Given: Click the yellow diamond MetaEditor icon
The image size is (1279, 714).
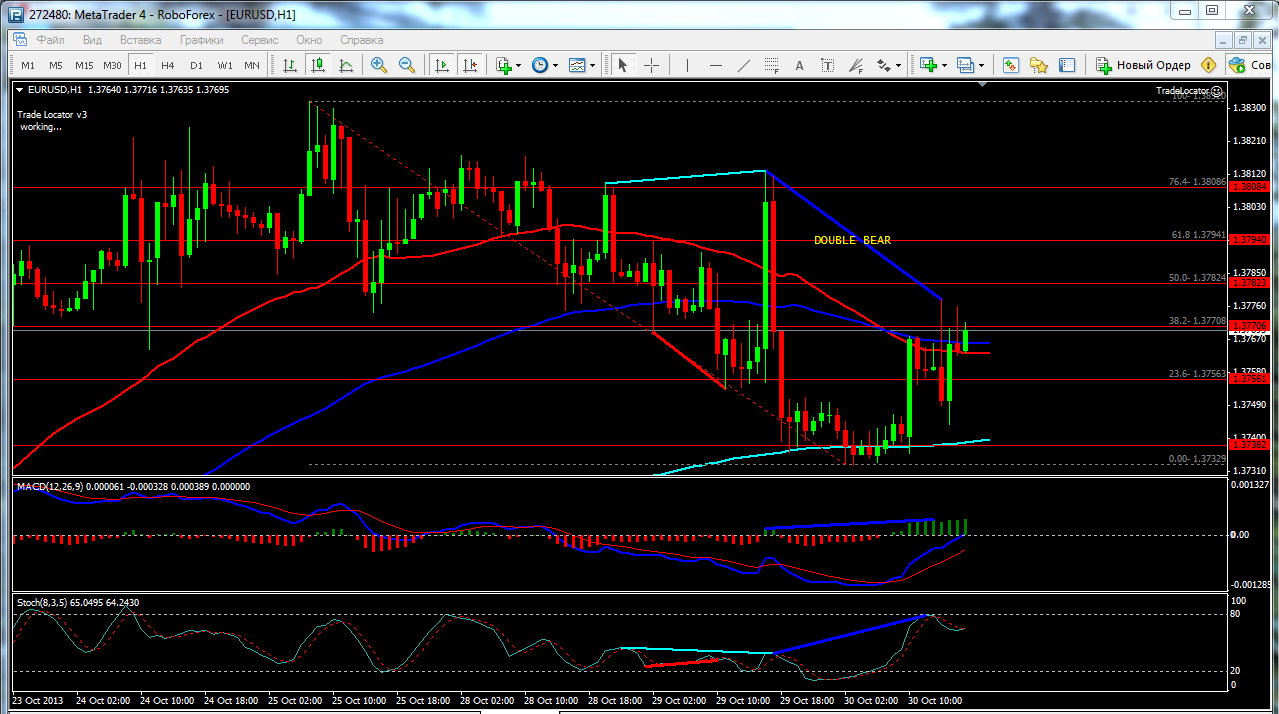Looking at the screenshot, I should click(x=1209, y=65).
